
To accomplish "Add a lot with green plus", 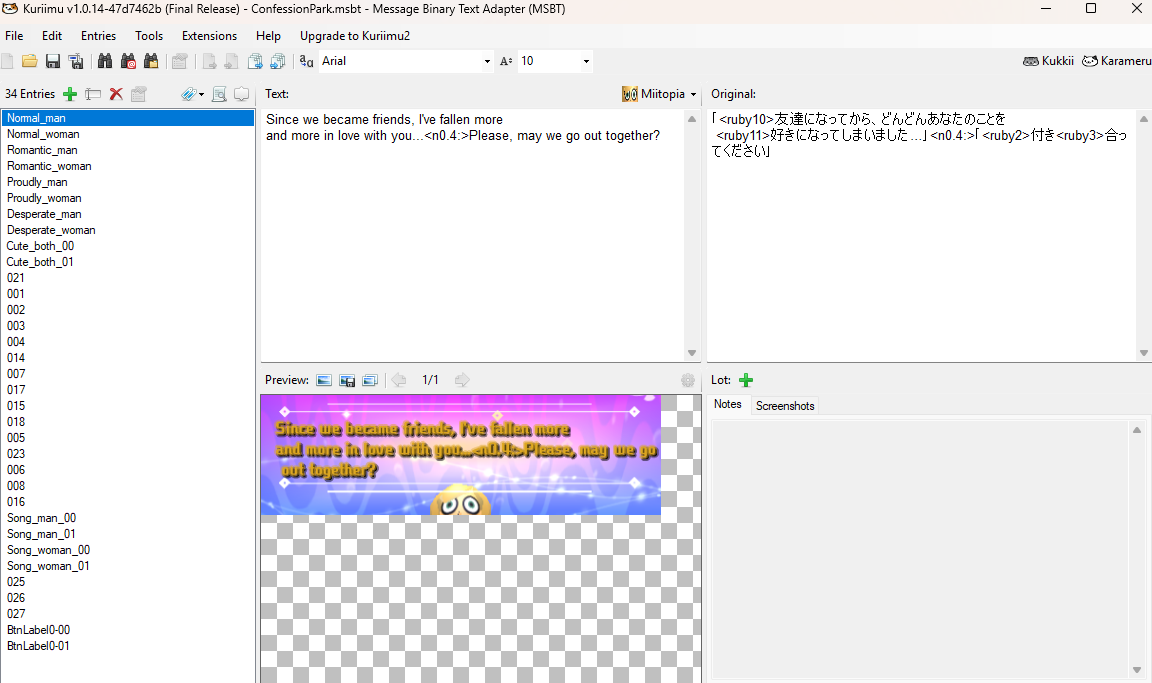I will [746, 380].
